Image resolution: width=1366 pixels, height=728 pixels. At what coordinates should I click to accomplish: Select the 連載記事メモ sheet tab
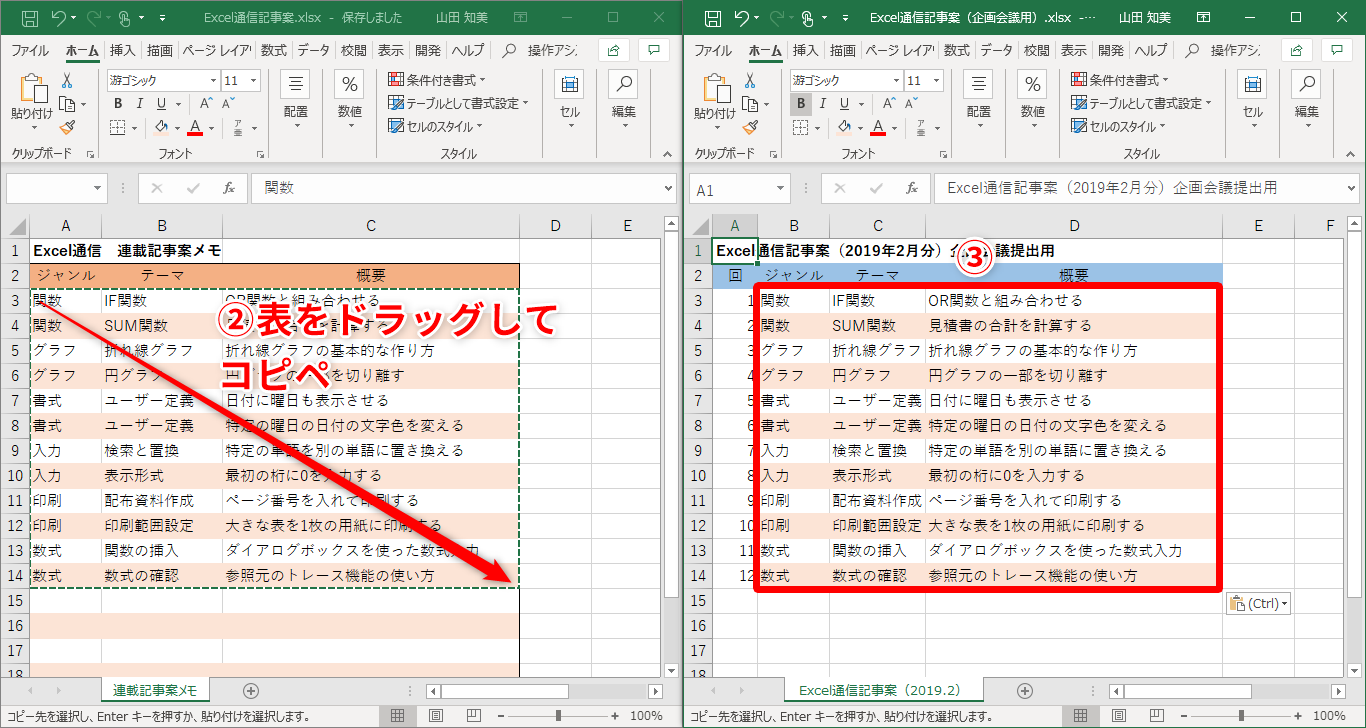point(155,690)
